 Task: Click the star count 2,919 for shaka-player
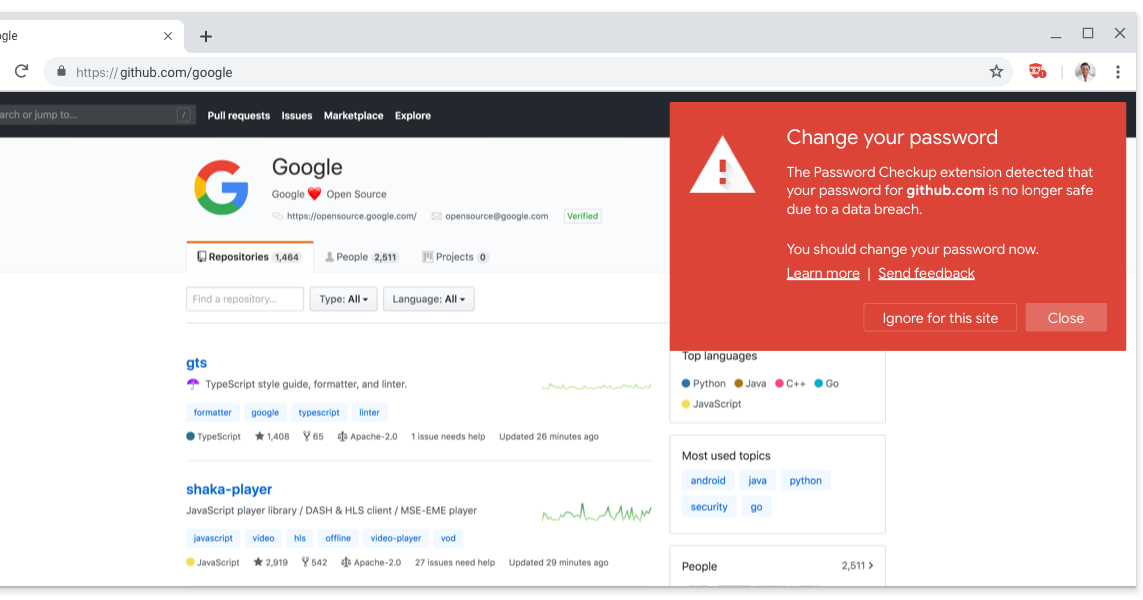(x=270, y=563)
